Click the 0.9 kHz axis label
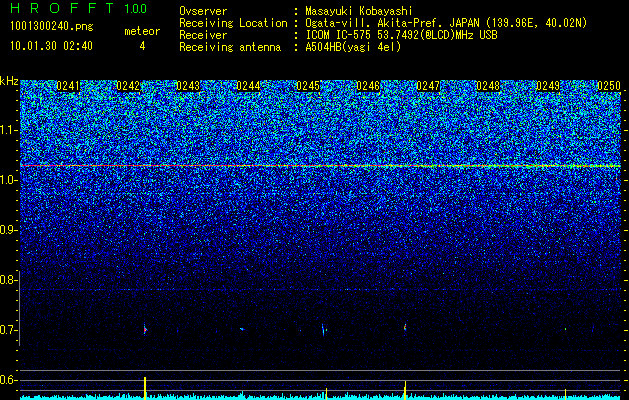The image size is (629, 400). 8,230
